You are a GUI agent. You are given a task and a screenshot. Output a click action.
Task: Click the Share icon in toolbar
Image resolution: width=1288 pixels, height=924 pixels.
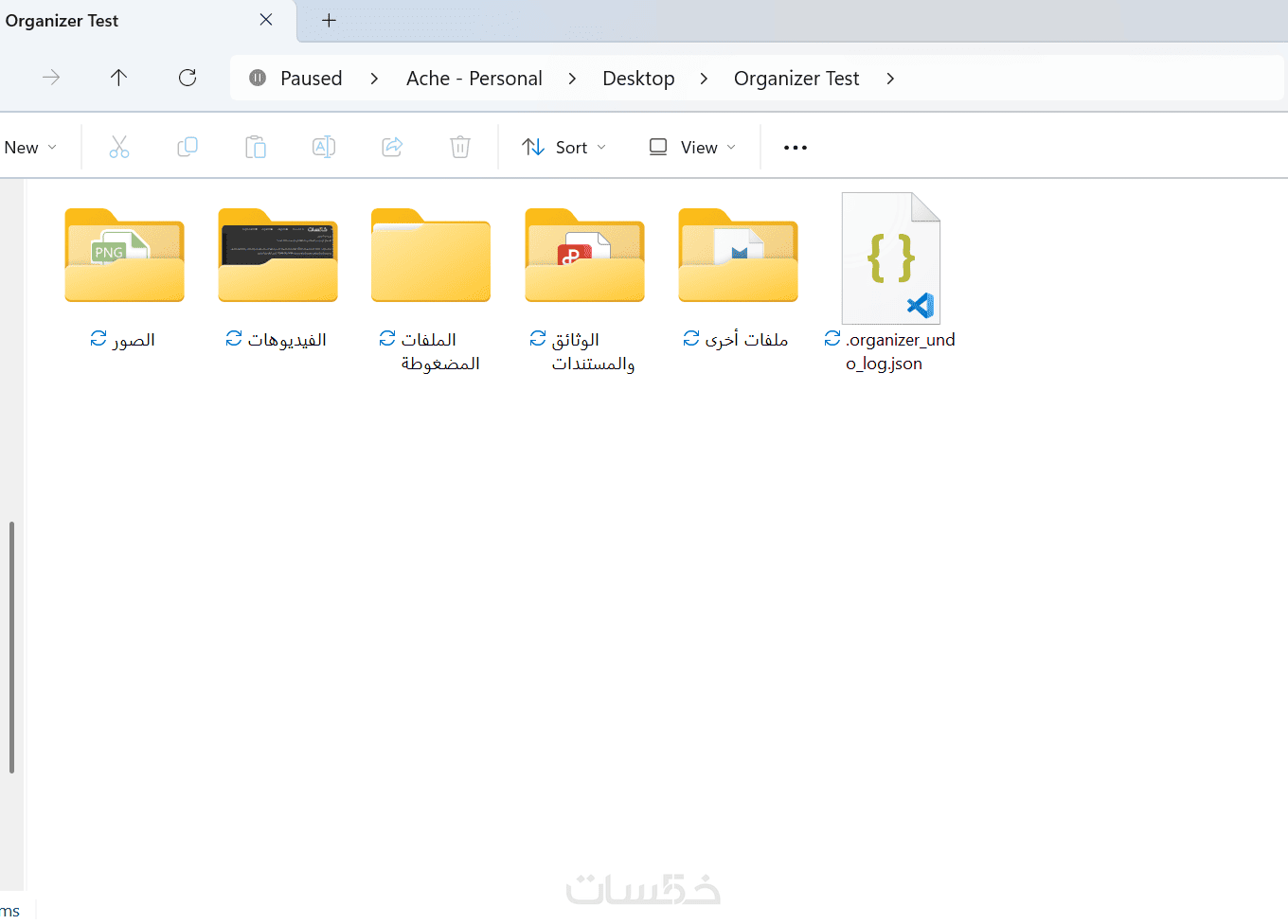click(x=392, y=147)
